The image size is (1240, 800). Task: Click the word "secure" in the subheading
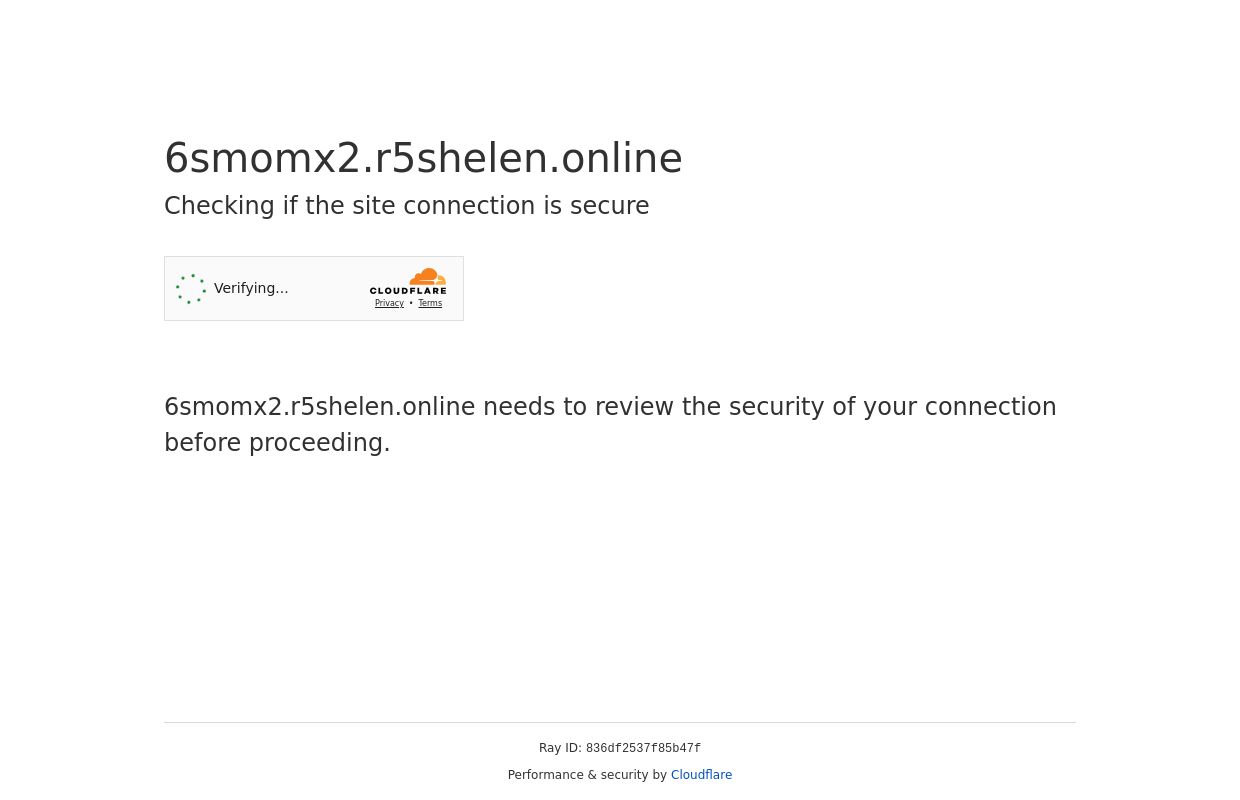[x=609, y=206]
